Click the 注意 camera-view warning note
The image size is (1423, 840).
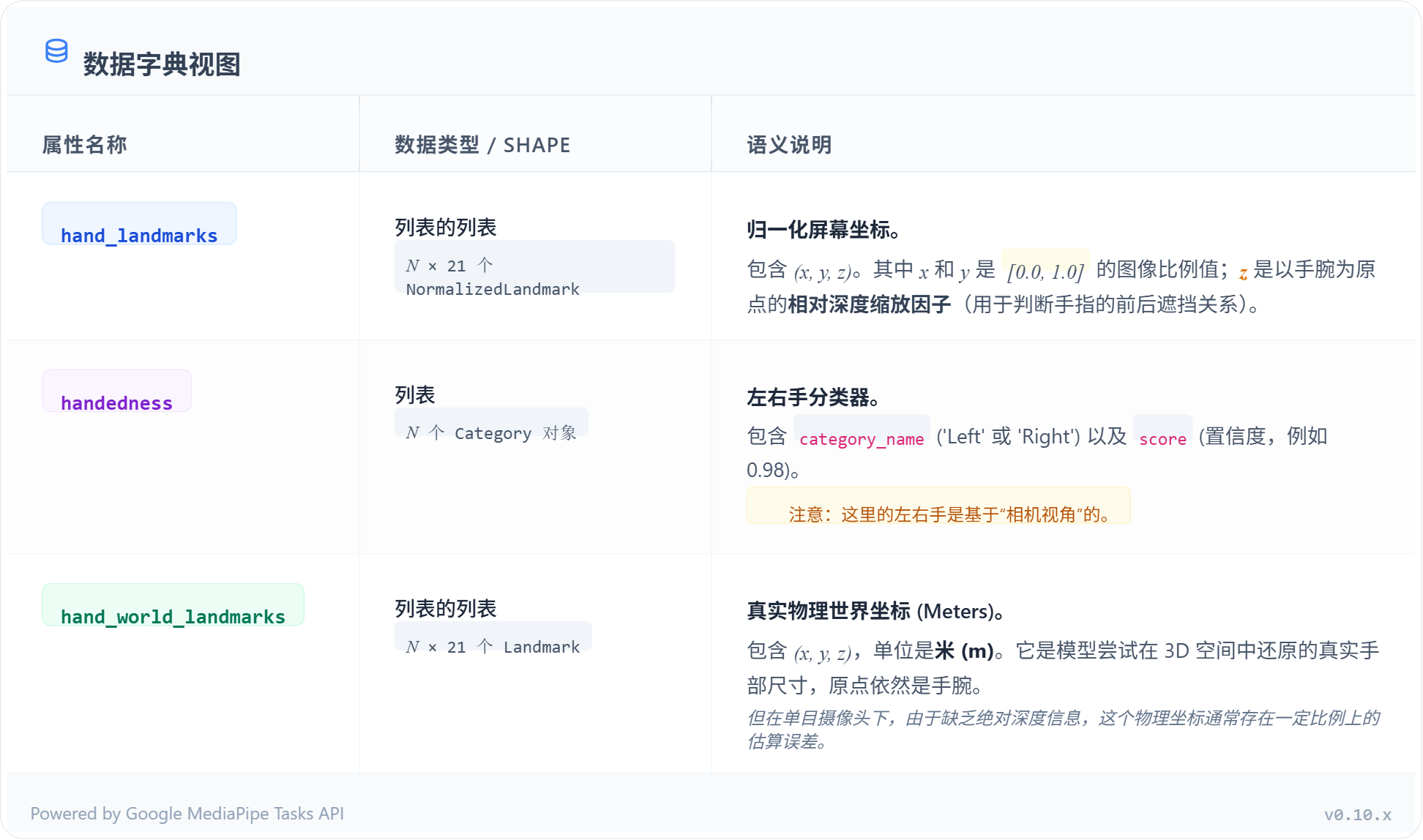(938, 506)
